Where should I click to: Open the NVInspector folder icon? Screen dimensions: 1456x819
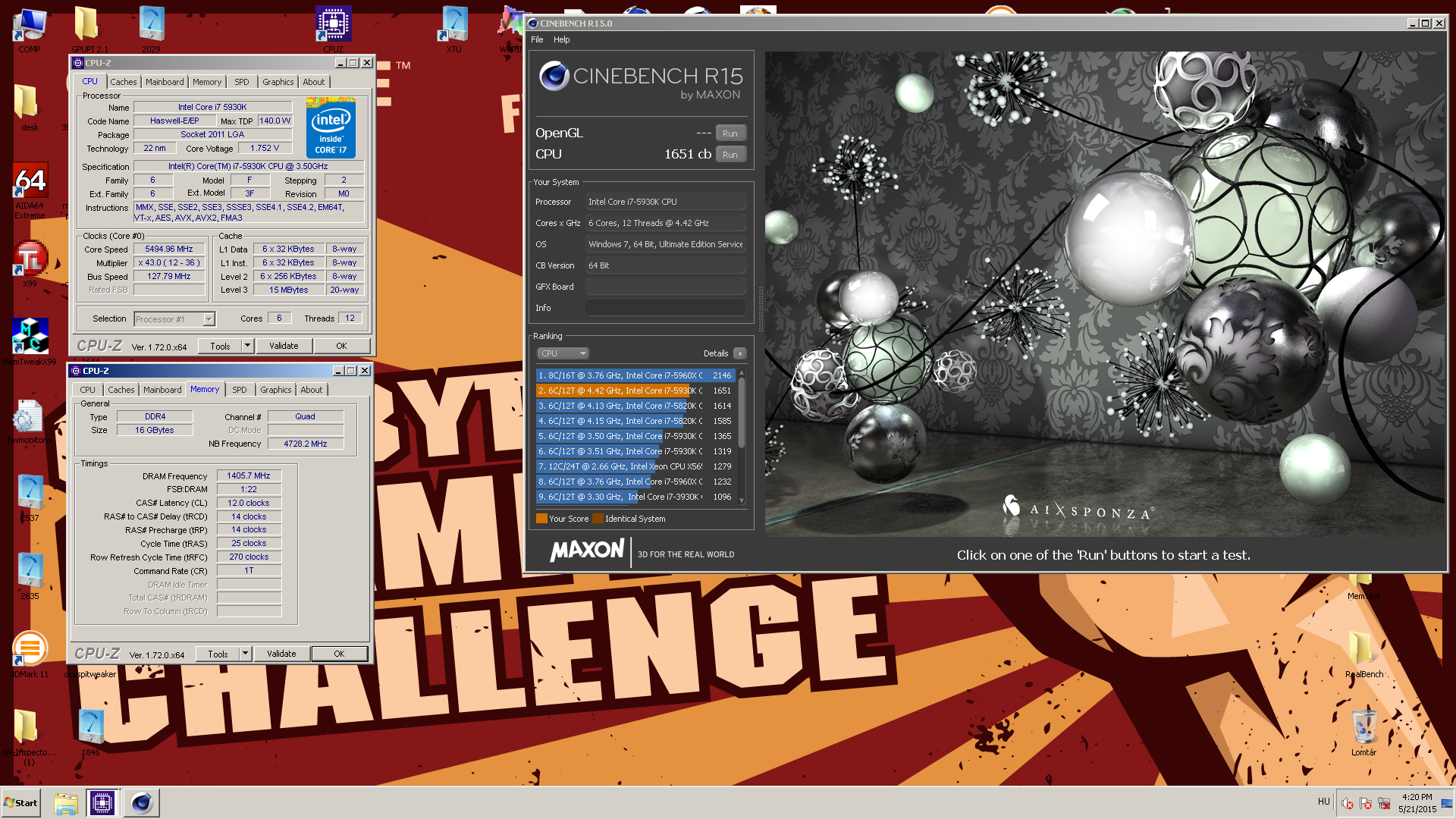(x=28, y=736)
